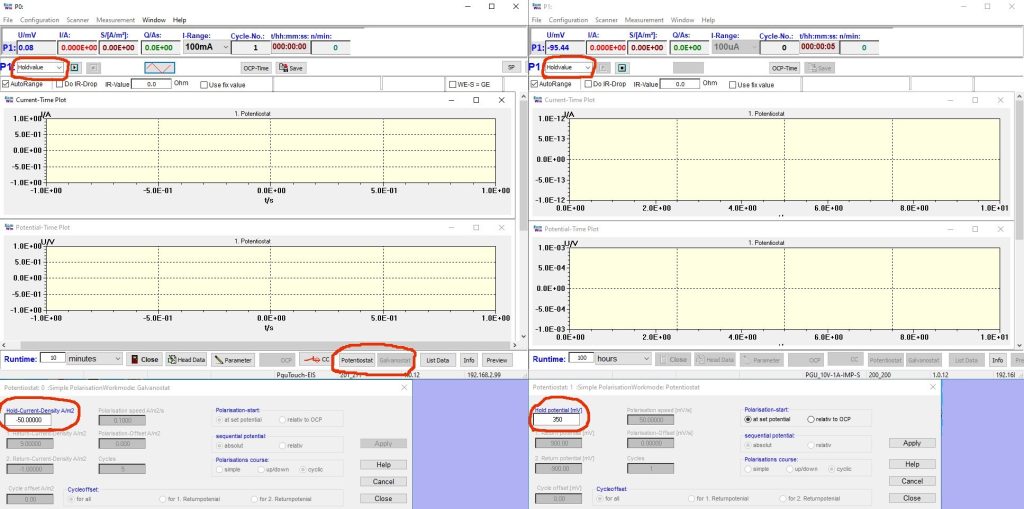The height and width of the screenshot is (509, 1024).
Task: Click the Runtime value field in P0
Action: pyautogui.click(x=52, y=358)
